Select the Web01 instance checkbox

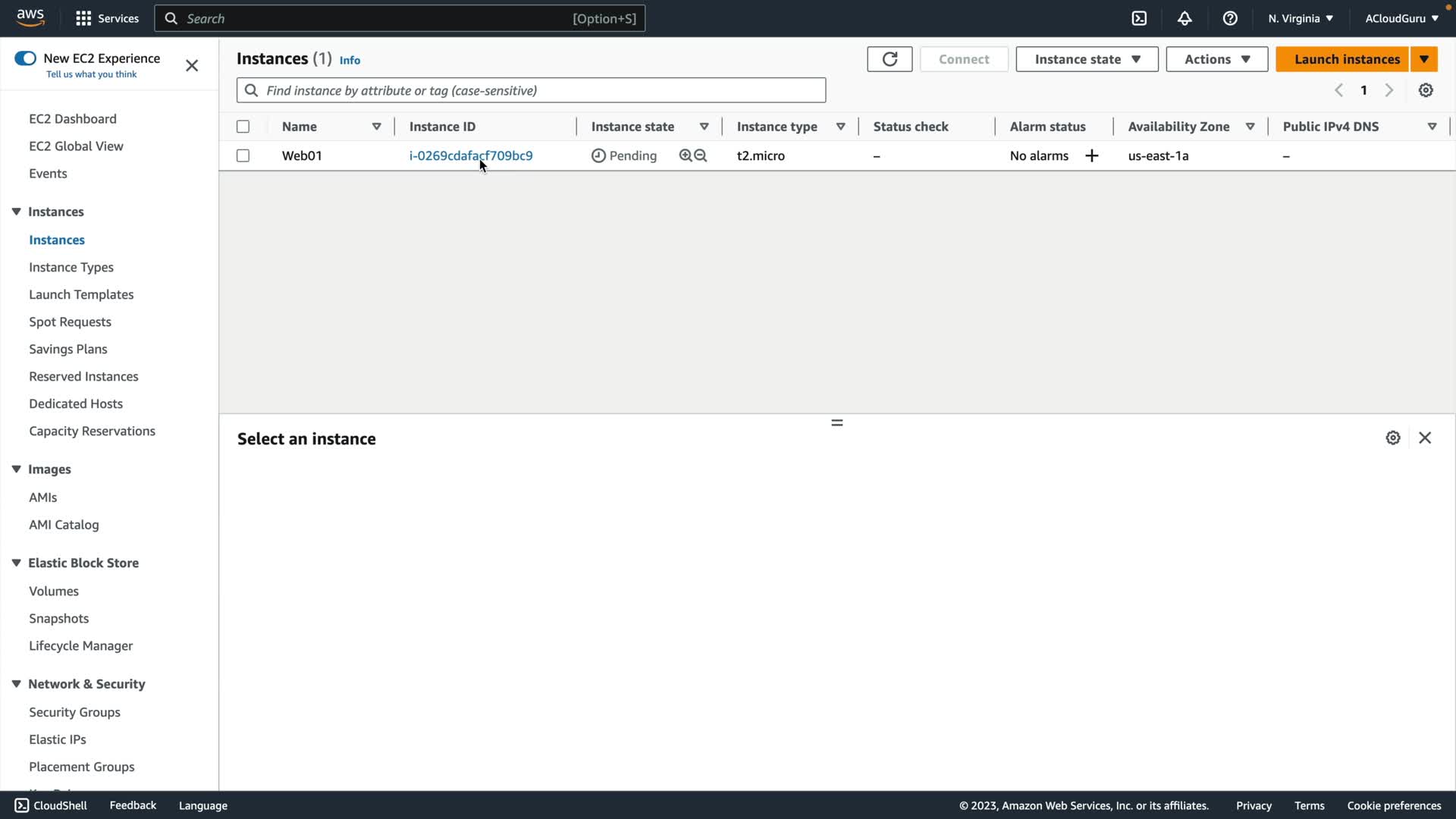click(x=243, y=155)
